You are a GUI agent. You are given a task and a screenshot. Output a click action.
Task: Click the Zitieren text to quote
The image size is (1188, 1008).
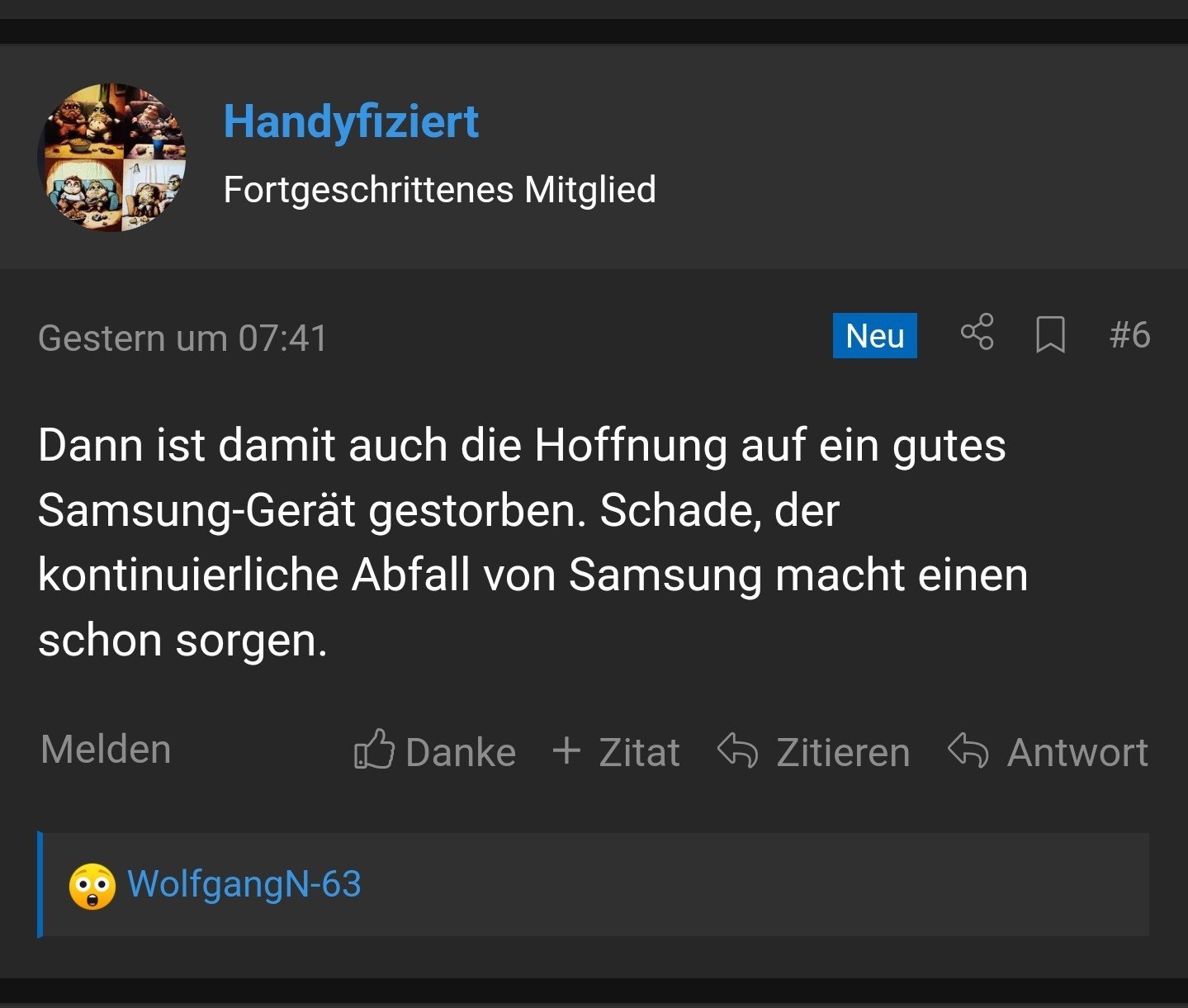843,753
